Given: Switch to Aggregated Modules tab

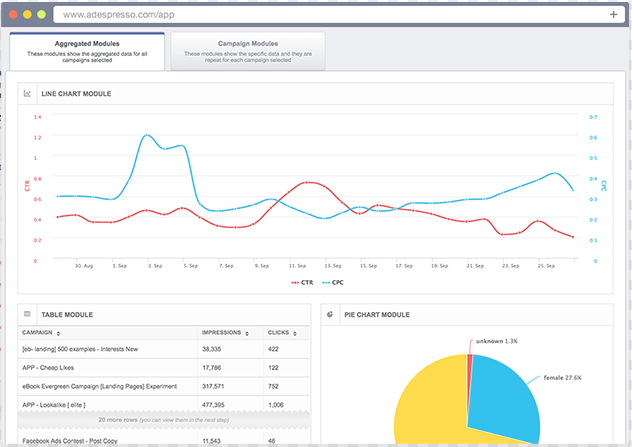Looking at the screenshot, I should coord(87,51).
